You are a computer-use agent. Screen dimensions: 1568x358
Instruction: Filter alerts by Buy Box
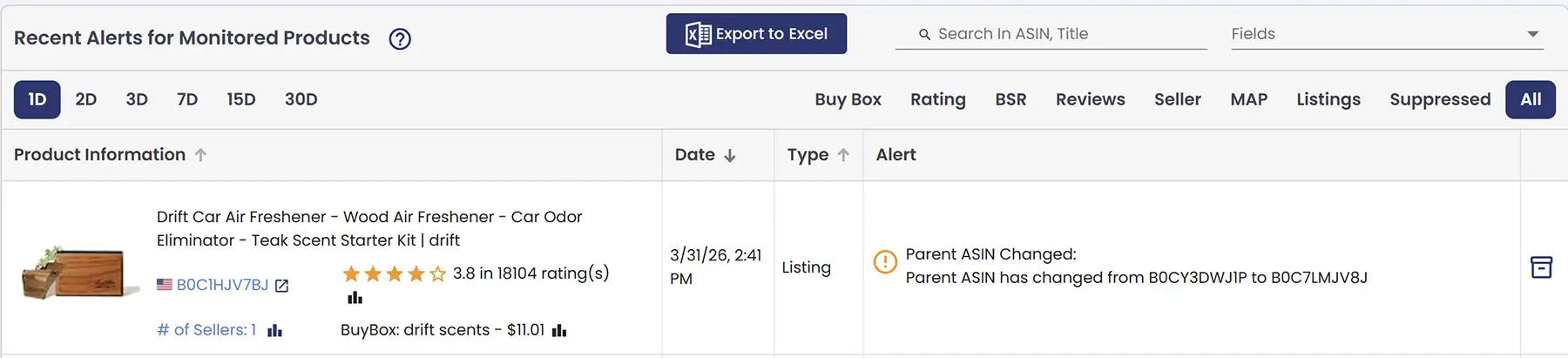[x=848, y=99]
